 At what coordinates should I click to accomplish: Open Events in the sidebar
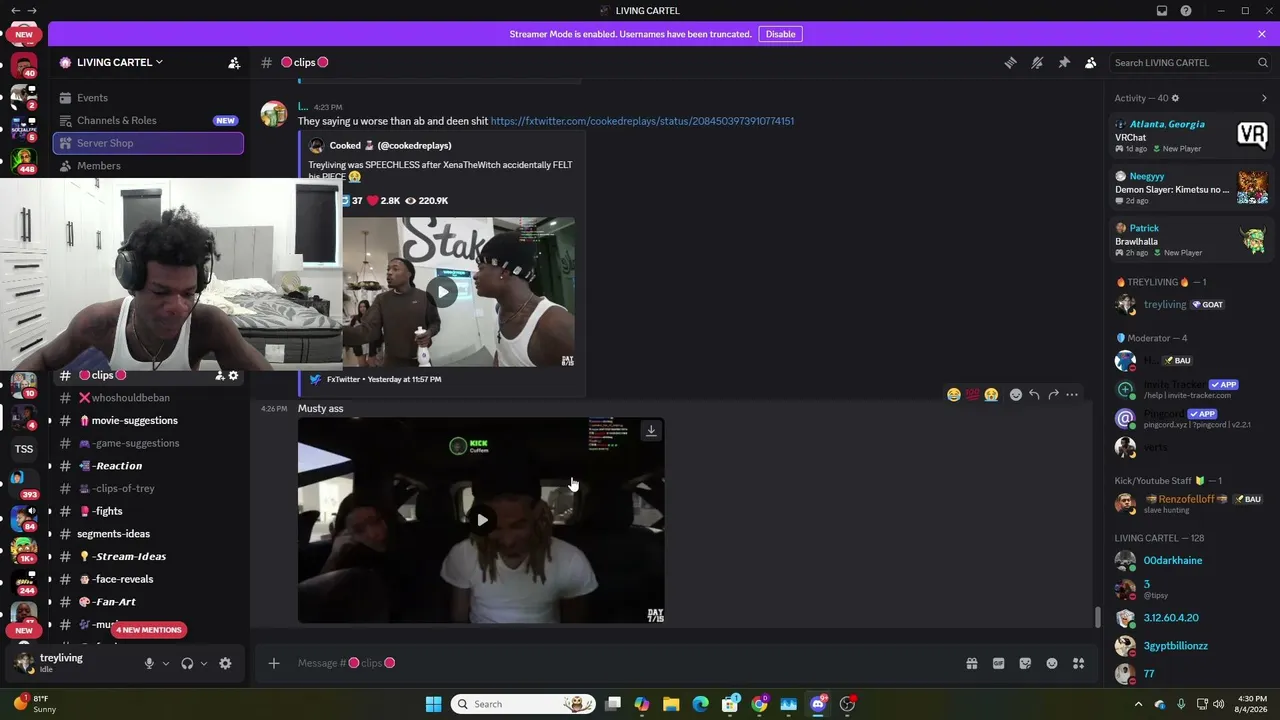click(x=148, y=98)
